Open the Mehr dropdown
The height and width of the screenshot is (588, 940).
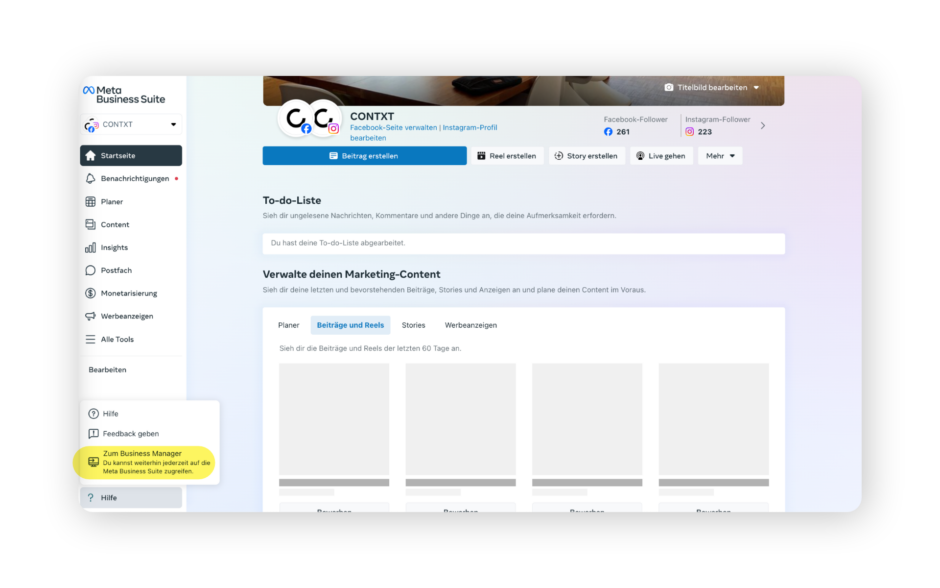pyautogui.click(x=720, y=156)
